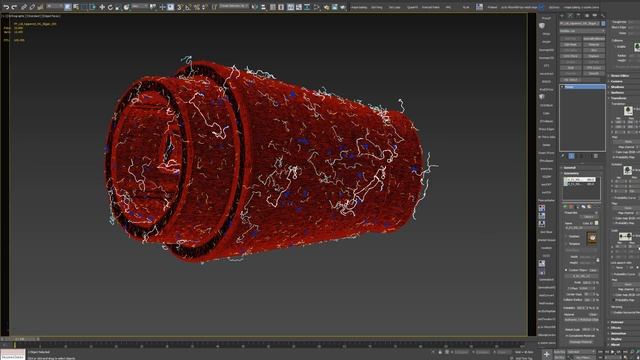Click the Render Production teapot icon
The height and width of the screenshot is (360, 640).
[342, 7]
